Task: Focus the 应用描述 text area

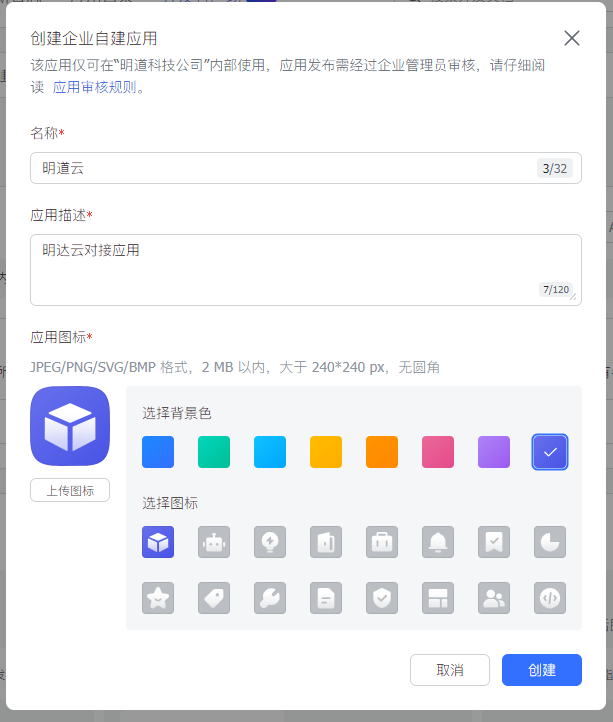Action: coord(306,270)
